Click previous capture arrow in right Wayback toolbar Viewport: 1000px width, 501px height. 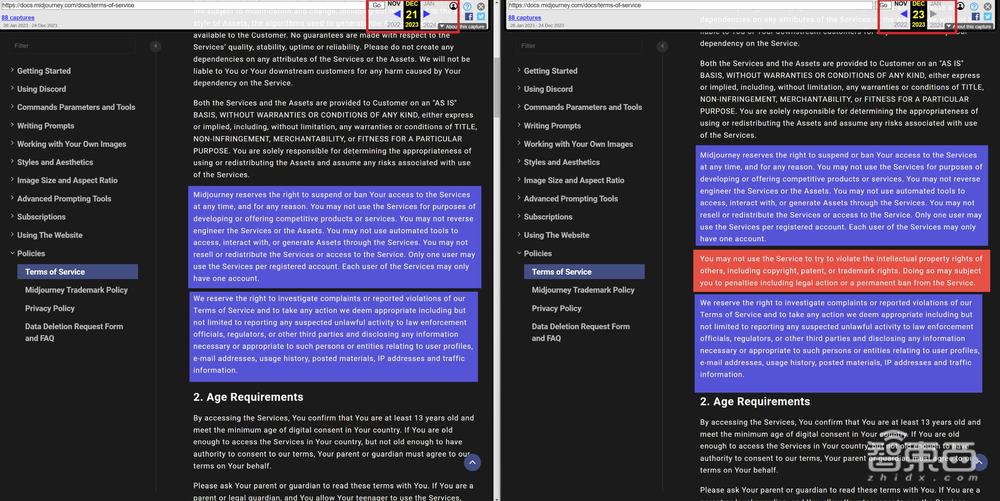903,14
